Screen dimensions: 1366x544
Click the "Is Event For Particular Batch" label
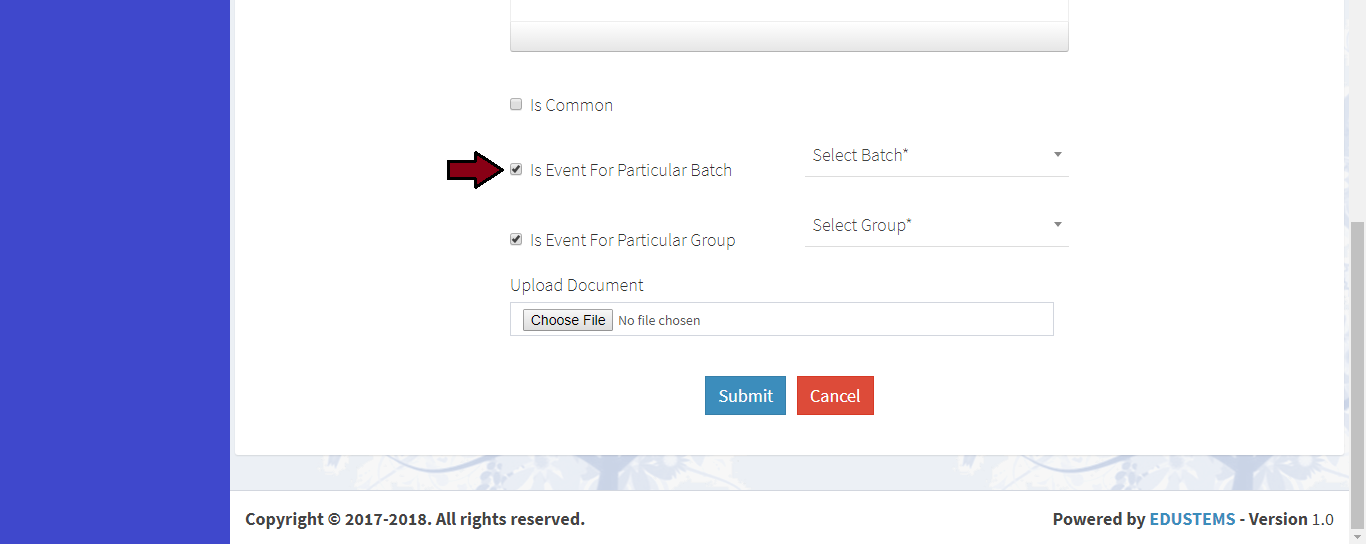[x=631, y=170]
